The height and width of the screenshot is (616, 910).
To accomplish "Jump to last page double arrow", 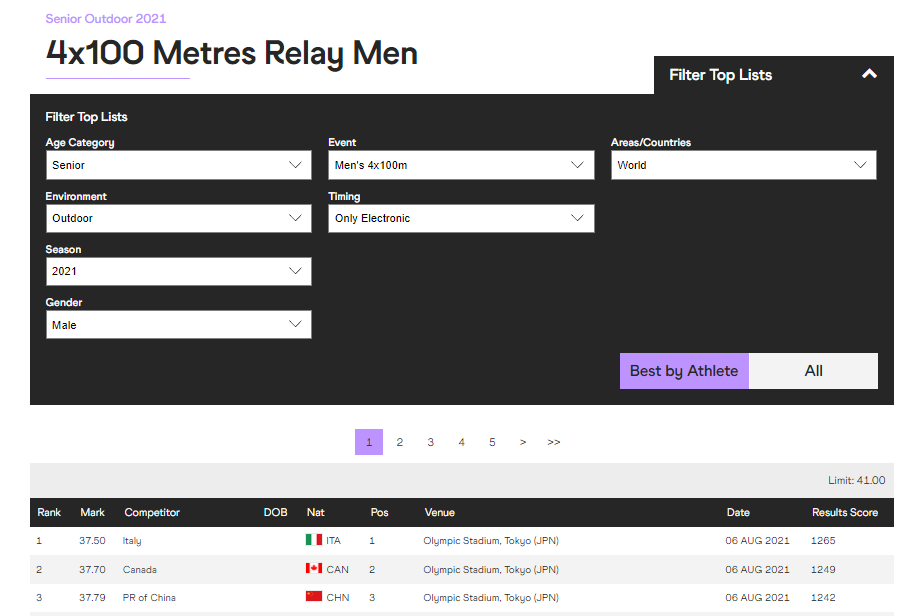I will 554,442.
